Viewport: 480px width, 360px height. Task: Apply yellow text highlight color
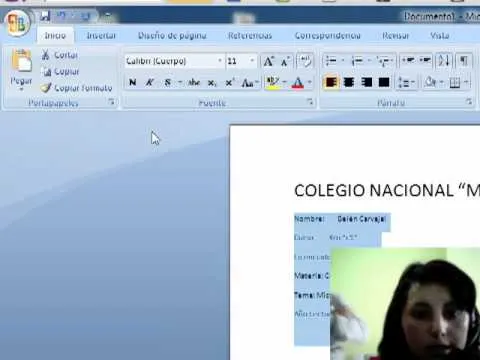pyautogui.click(x=272, y=83)
